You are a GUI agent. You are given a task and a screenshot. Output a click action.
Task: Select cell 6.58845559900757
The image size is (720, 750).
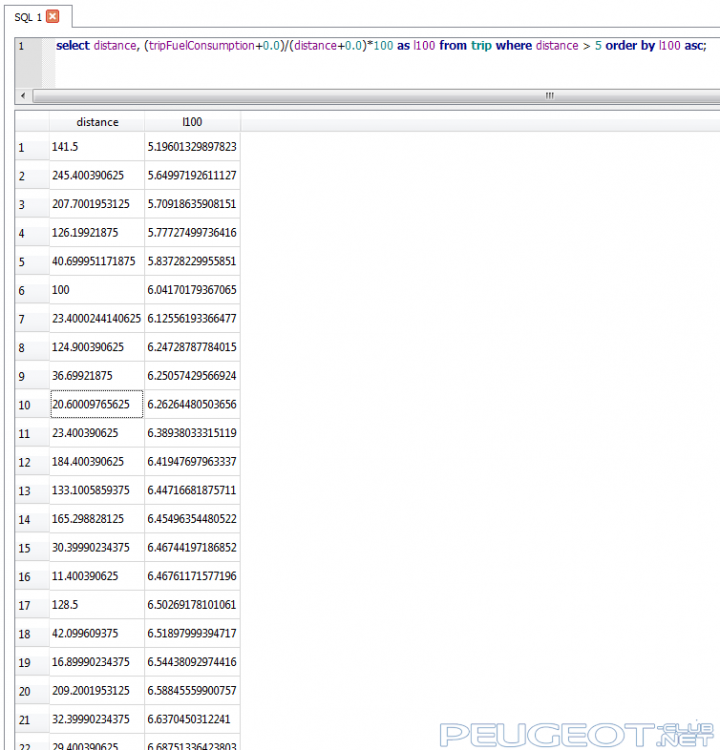[x=192, y=691]
